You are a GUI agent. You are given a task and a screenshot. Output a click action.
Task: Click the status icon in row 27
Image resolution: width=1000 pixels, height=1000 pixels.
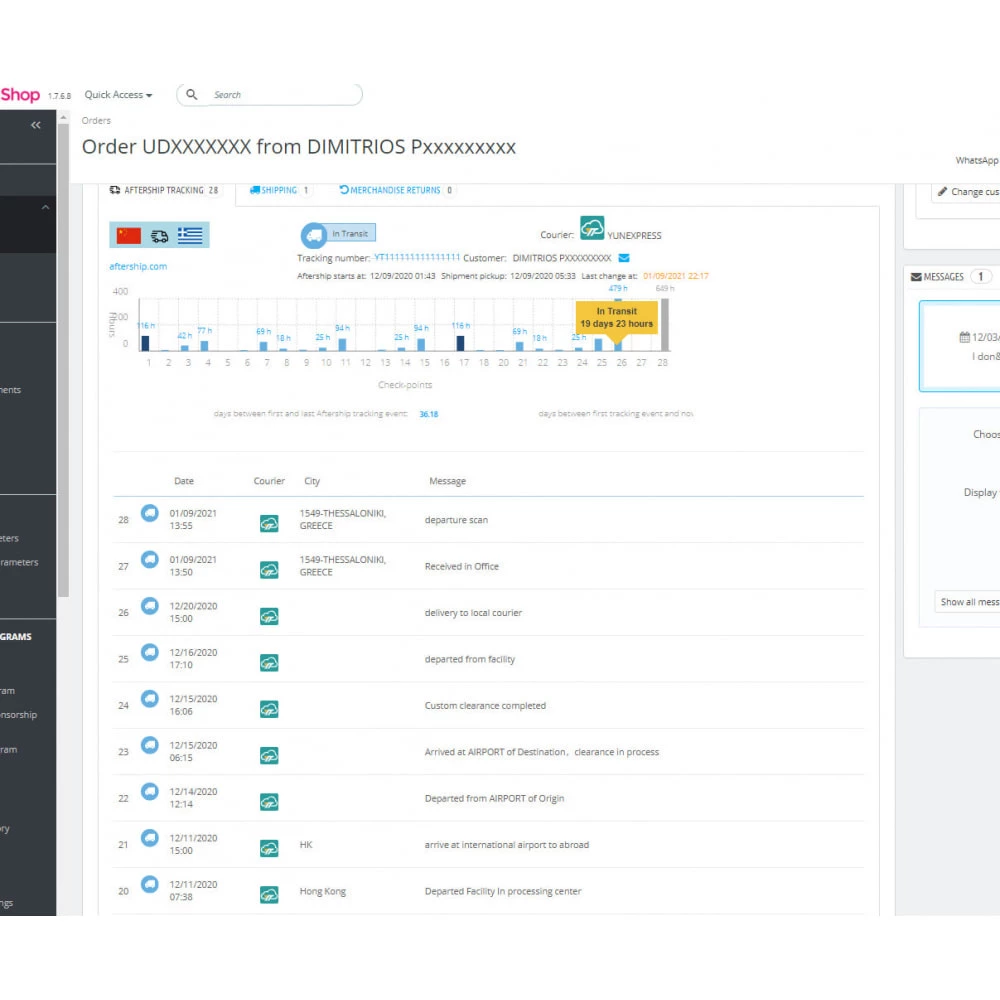coord(150,559)
